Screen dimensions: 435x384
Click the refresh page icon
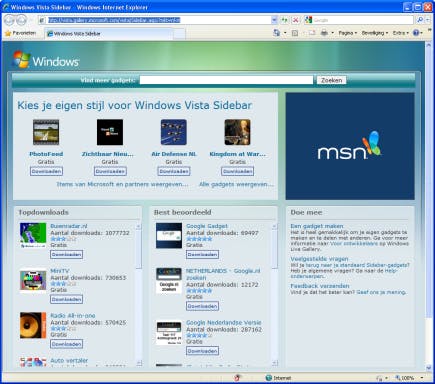point(284,20)
